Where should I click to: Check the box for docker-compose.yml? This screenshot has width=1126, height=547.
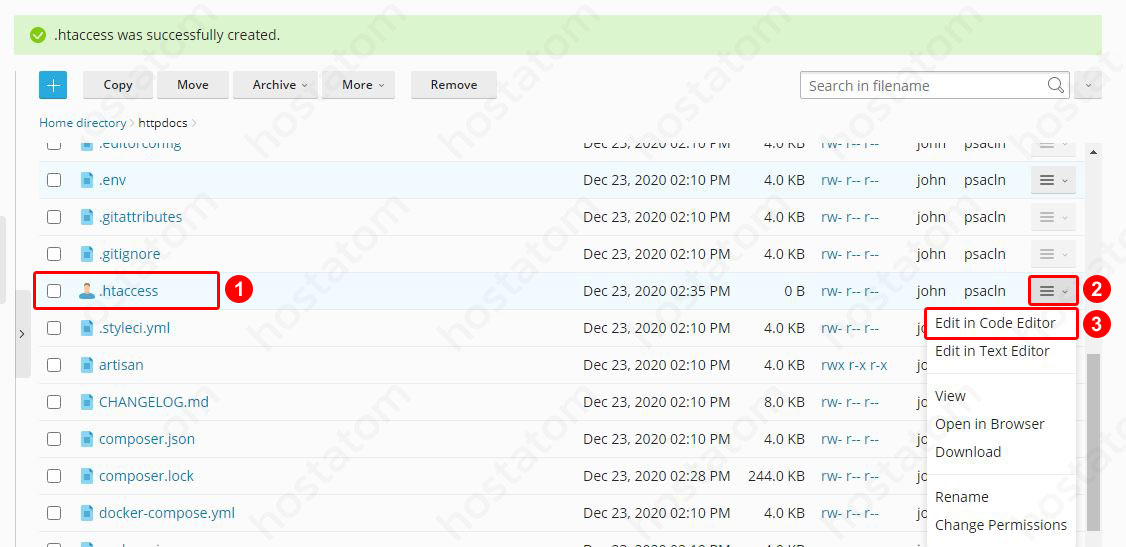tap(54, 513)
